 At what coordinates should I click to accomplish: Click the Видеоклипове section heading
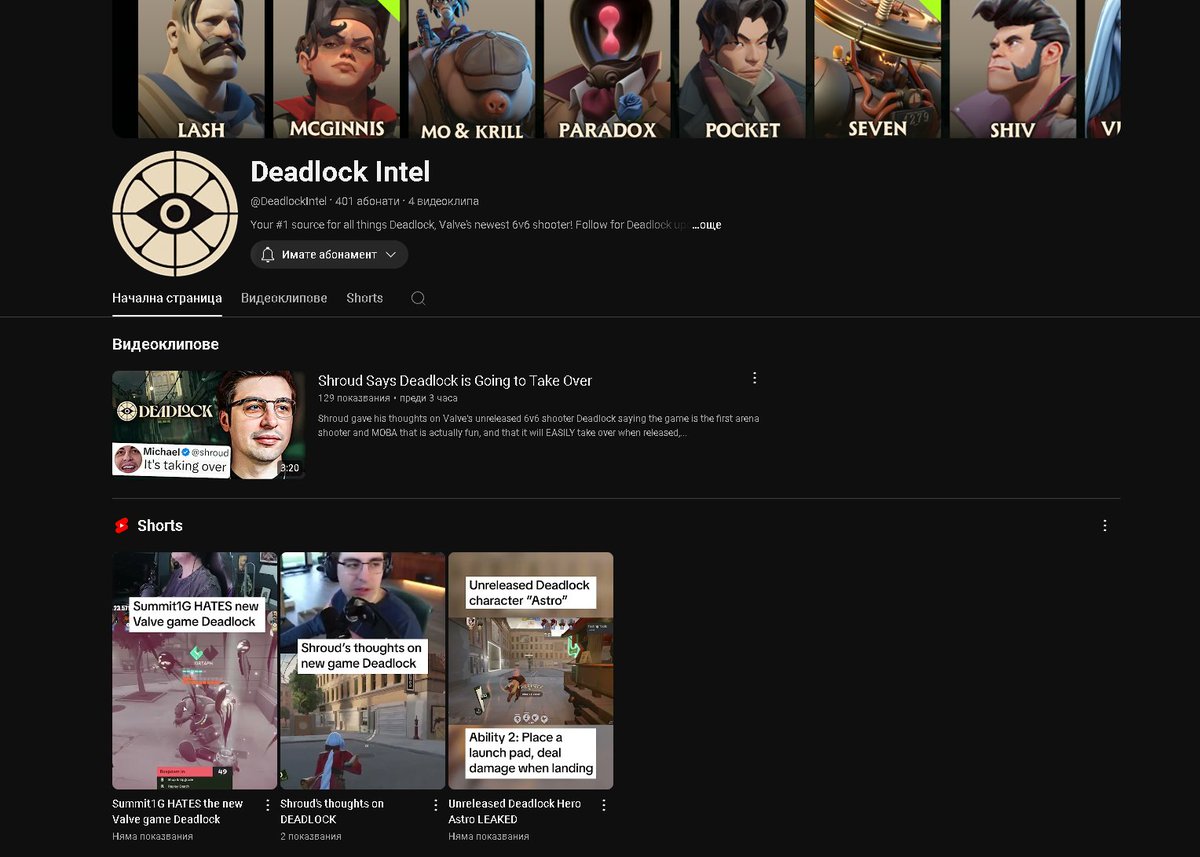tap(165, 345)
